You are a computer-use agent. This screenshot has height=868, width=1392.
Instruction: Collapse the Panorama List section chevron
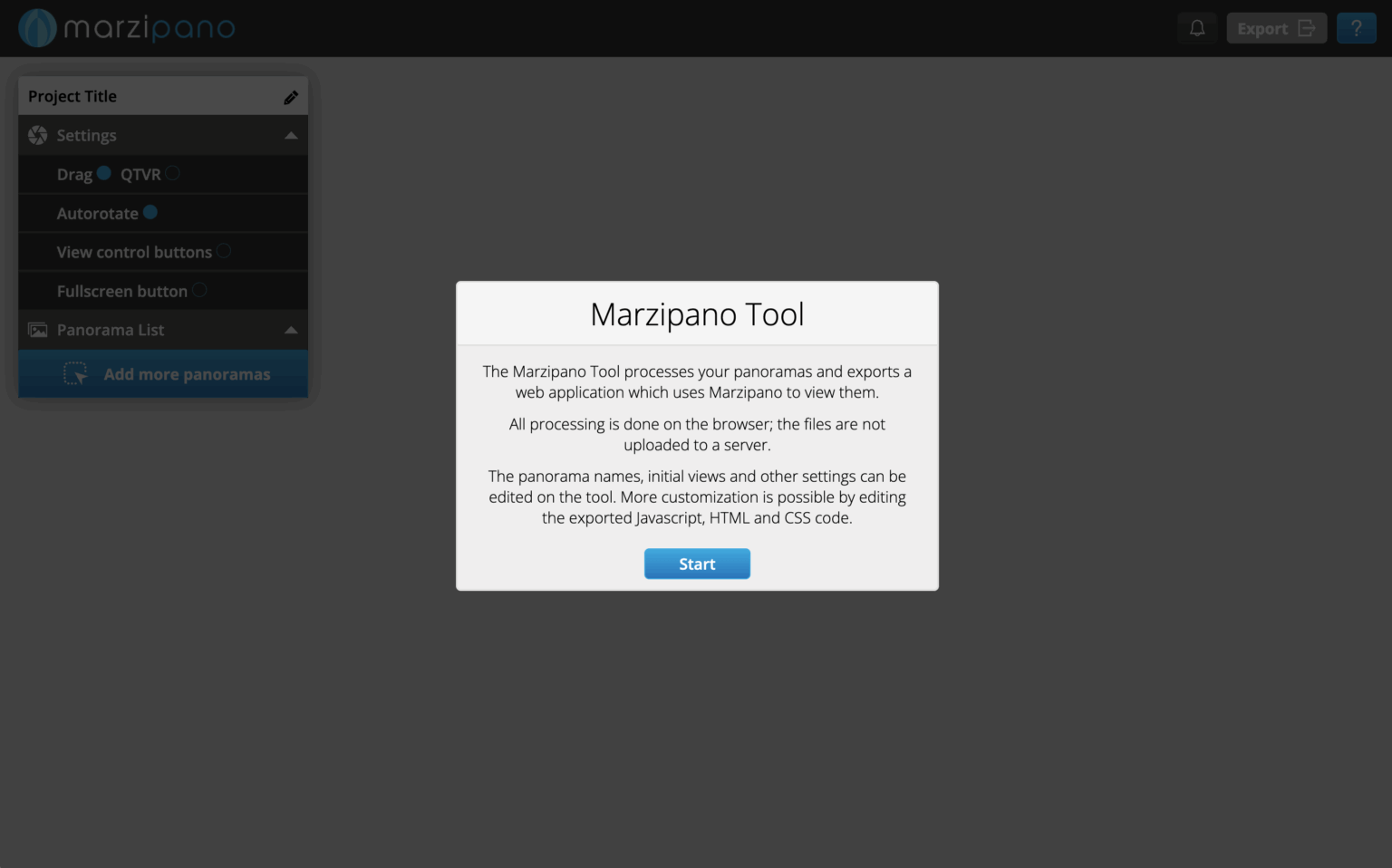point(290,330)
